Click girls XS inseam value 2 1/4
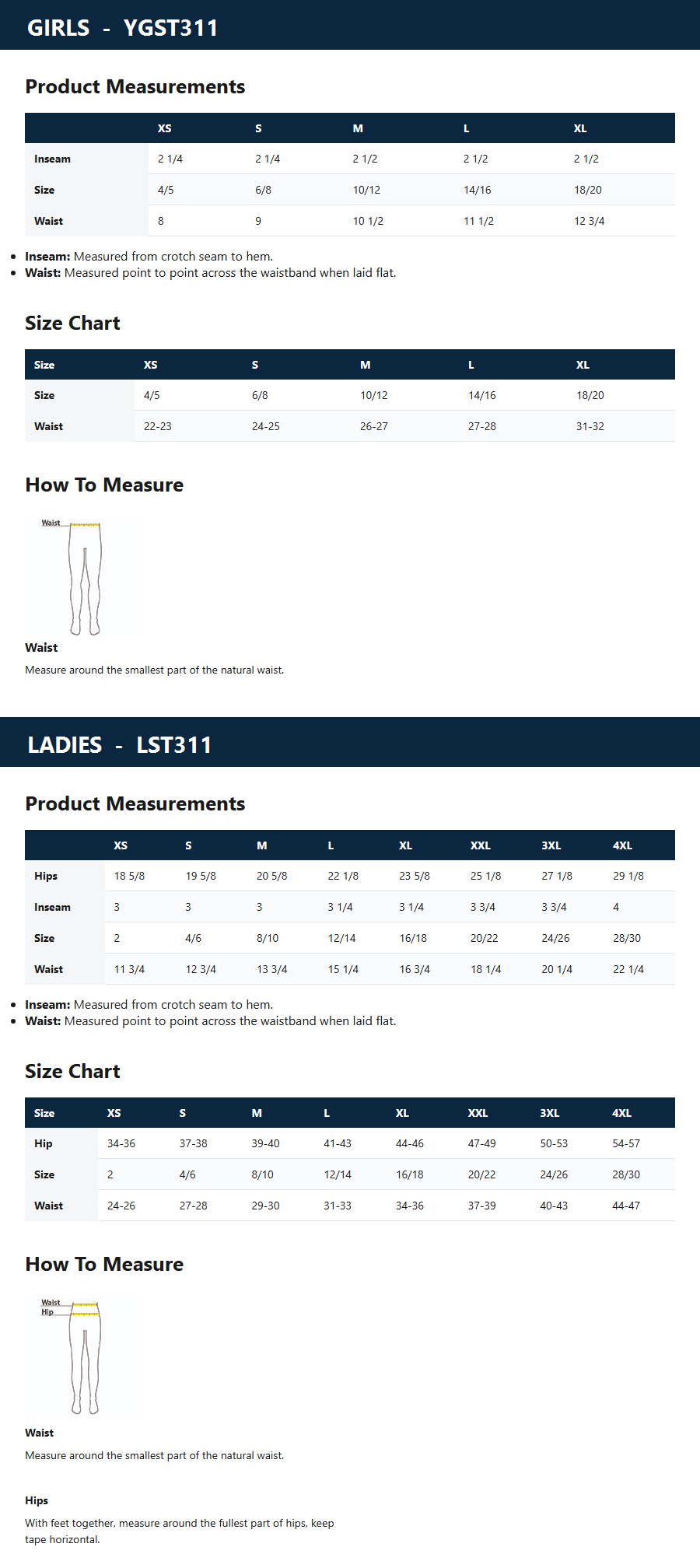 point(170,159)
